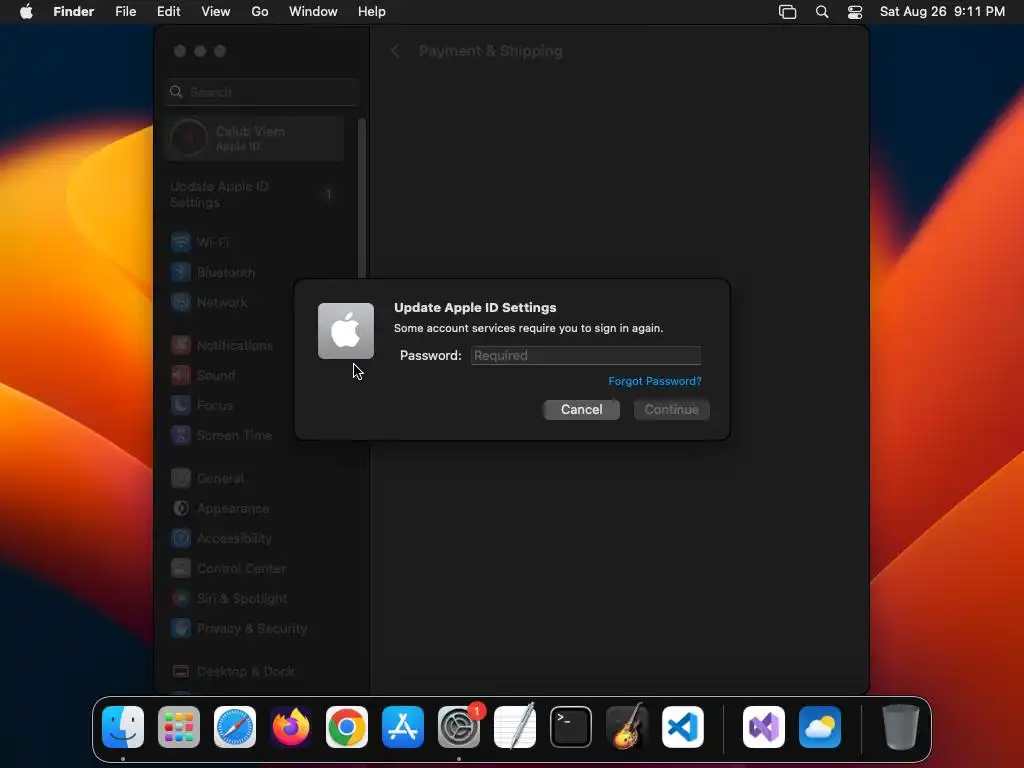The image size is (1024, 768).
Task: Open the File menu
Action: click(x=125, y=12)
